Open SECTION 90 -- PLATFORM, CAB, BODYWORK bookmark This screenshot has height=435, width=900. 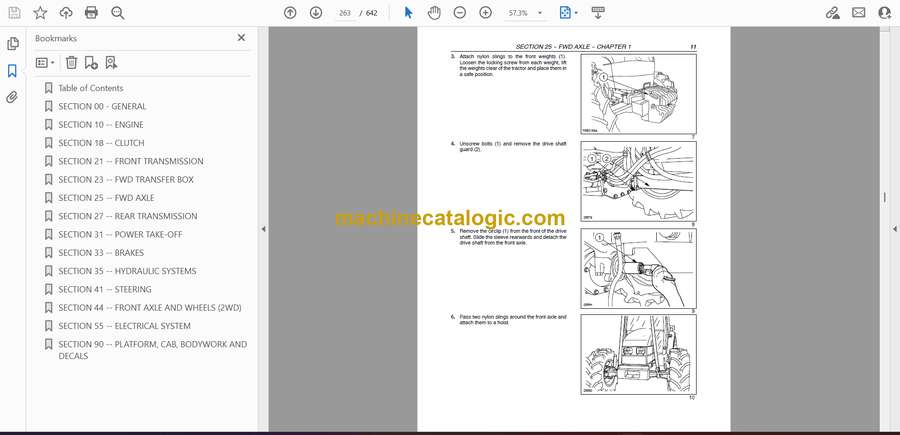tap(153, 350)
